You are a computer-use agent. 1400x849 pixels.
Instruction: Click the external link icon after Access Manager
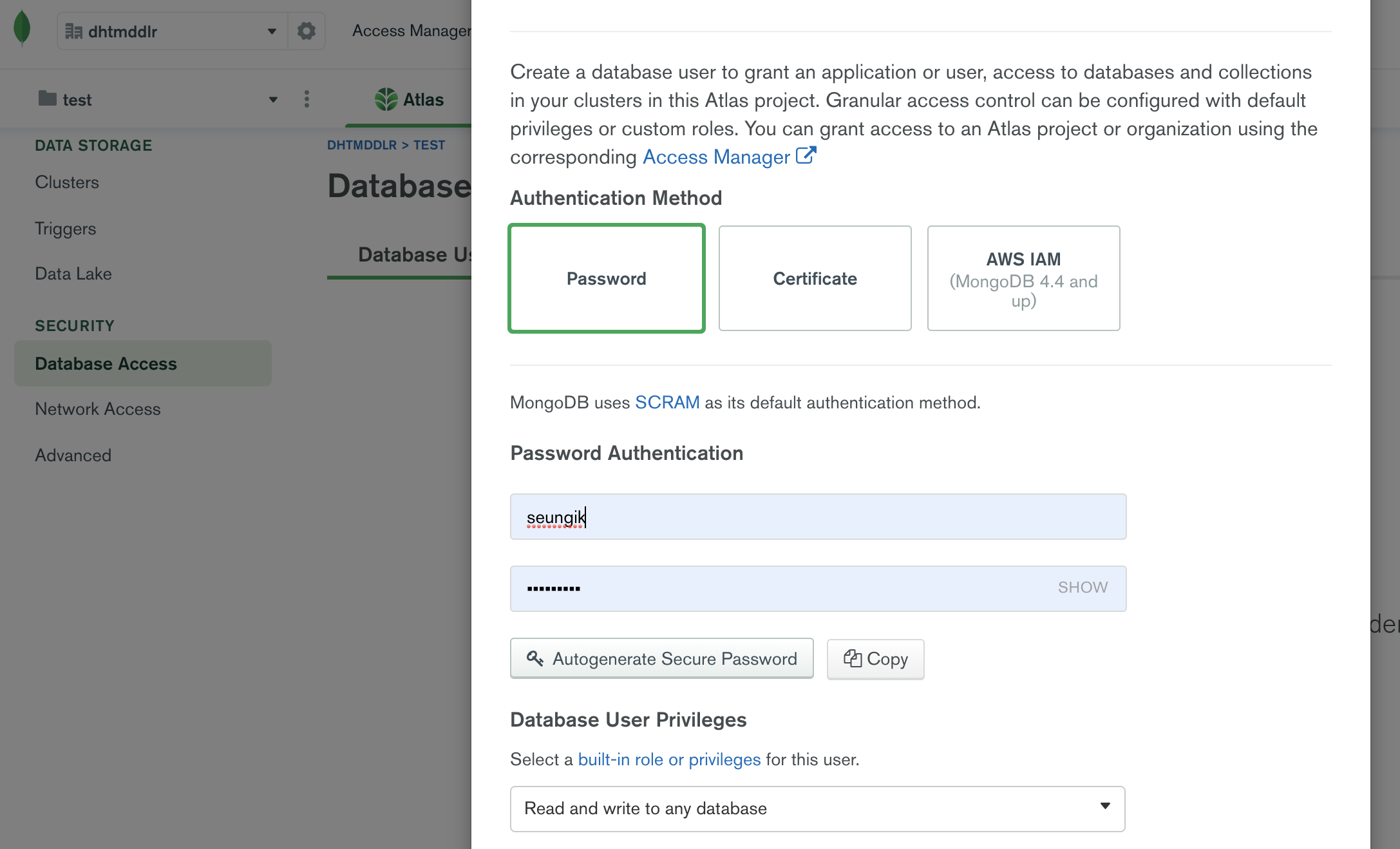click(x=806, y=155)
